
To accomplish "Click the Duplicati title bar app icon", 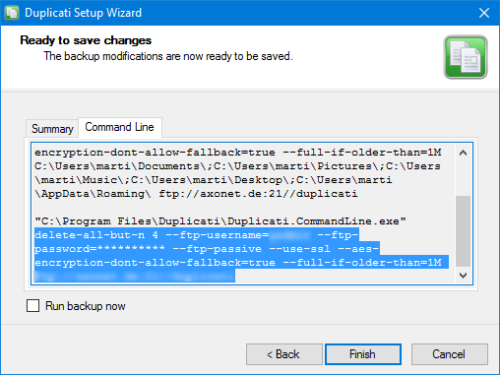I will click(12, 13).
